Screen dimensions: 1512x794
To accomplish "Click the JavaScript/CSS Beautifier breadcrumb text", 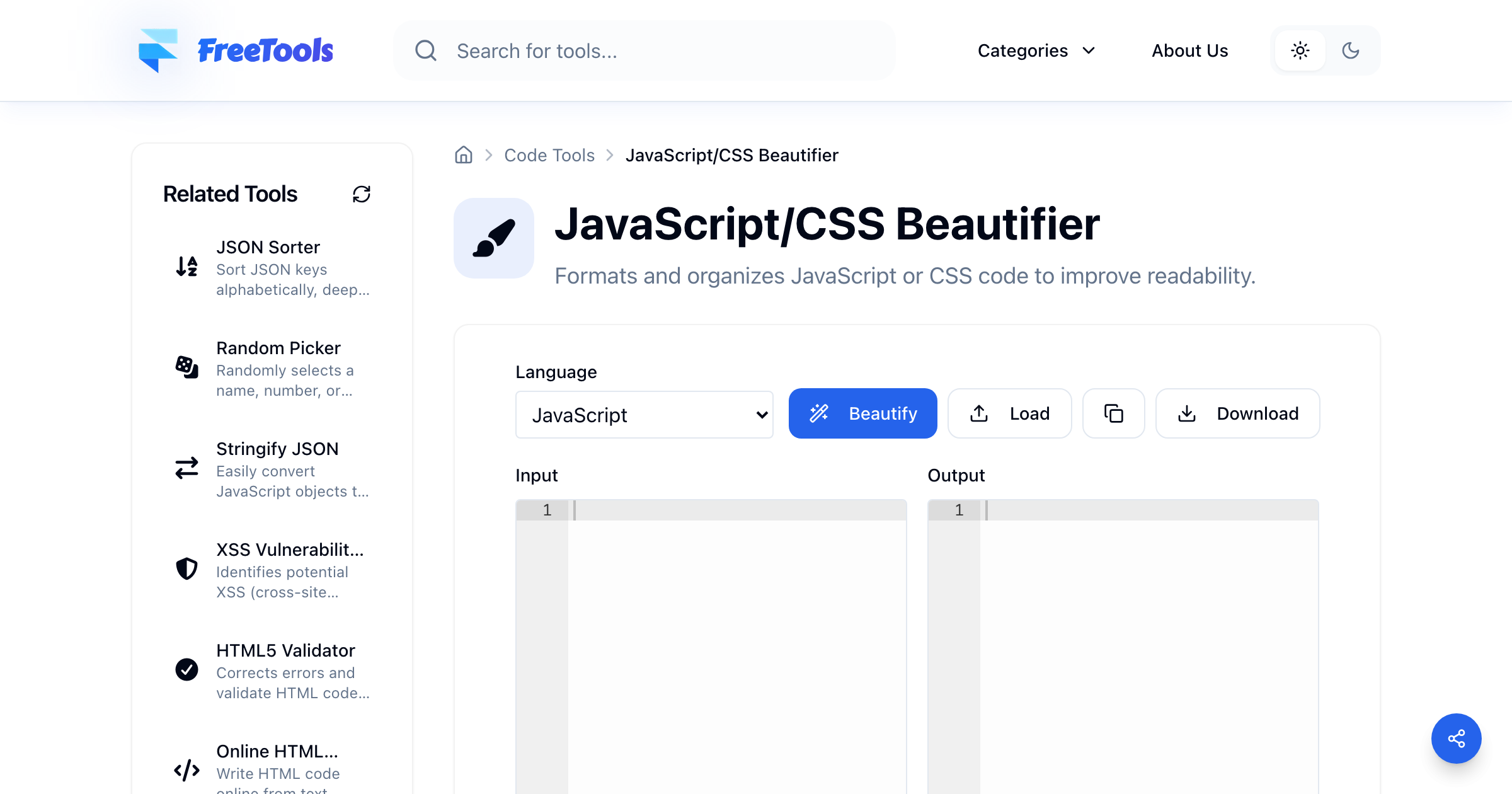I will tap(732, 155).
